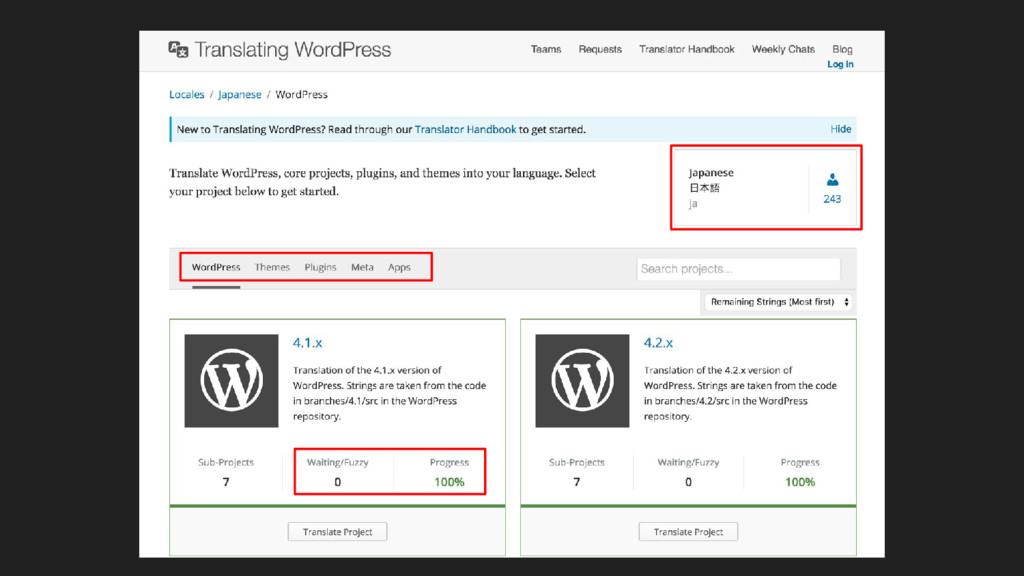Click the 100% progress of 4.2.x
The image size is (1024, 576).
pyautogui.click(x=800, y=482)
